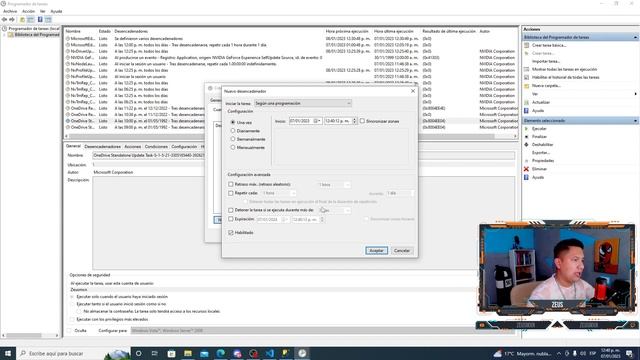Viewport: 640px width, 360px height.
Task: Check the Expiración checkbox
Action: click(231, 219)
